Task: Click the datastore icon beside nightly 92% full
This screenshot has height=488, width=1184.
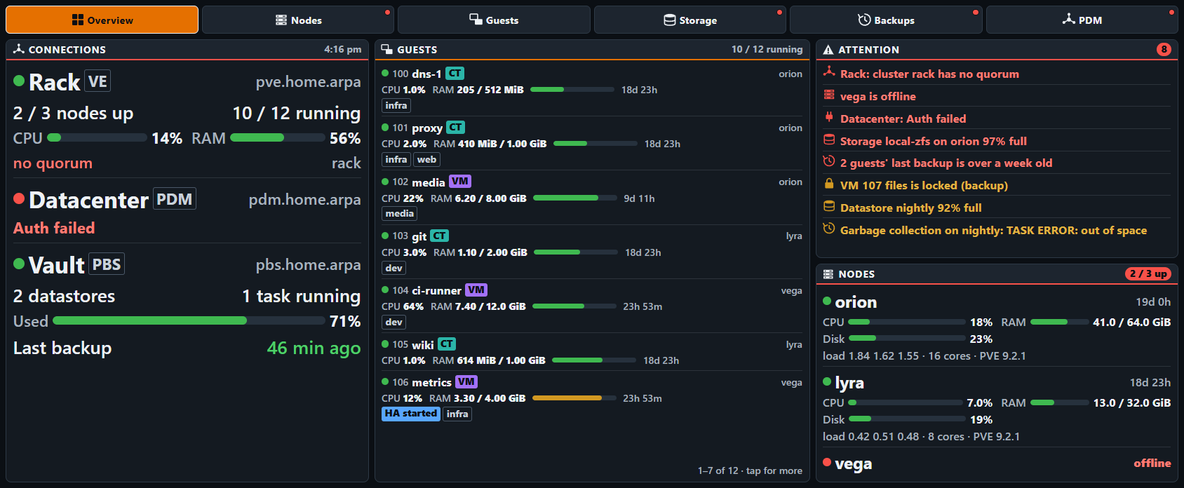Action: tap(828, 207)
